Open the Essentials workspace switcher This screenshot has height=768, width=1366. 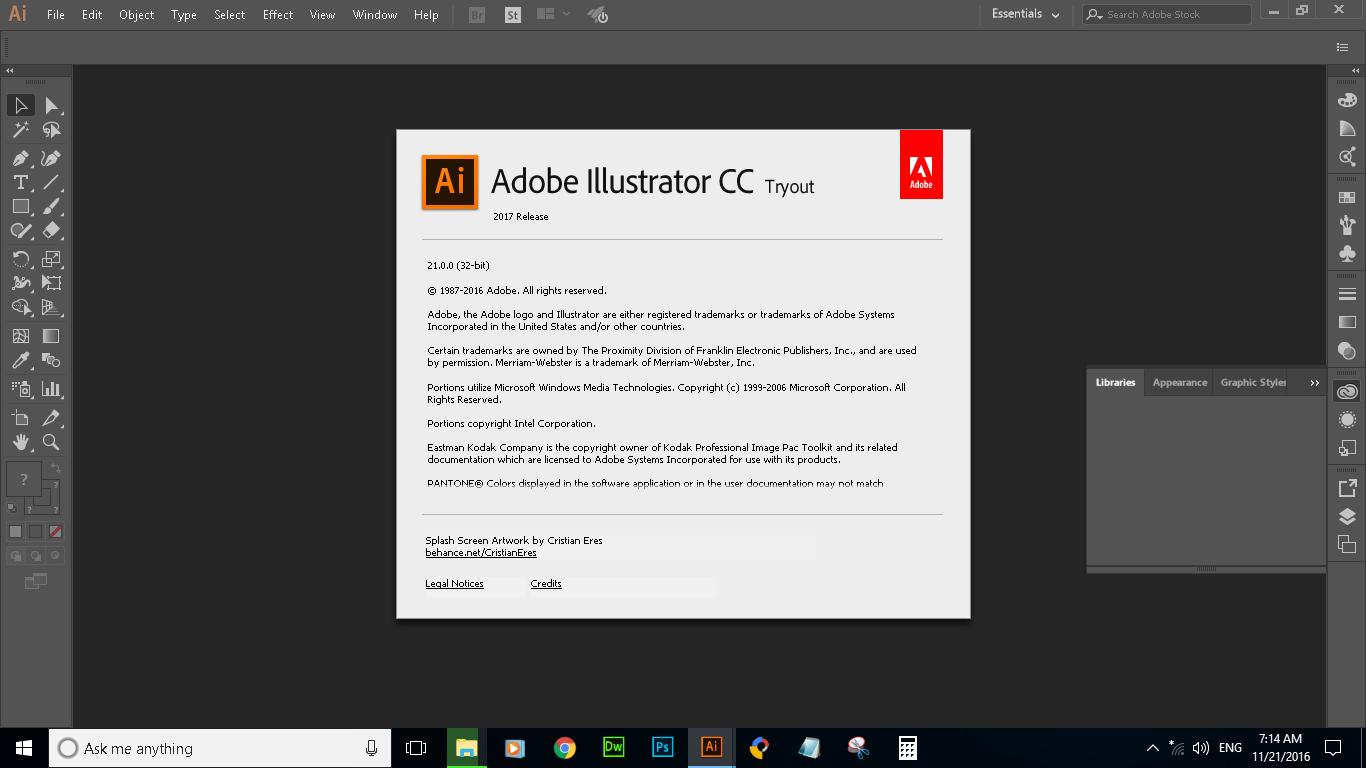pyautogui.click(x=1025, y=14)
